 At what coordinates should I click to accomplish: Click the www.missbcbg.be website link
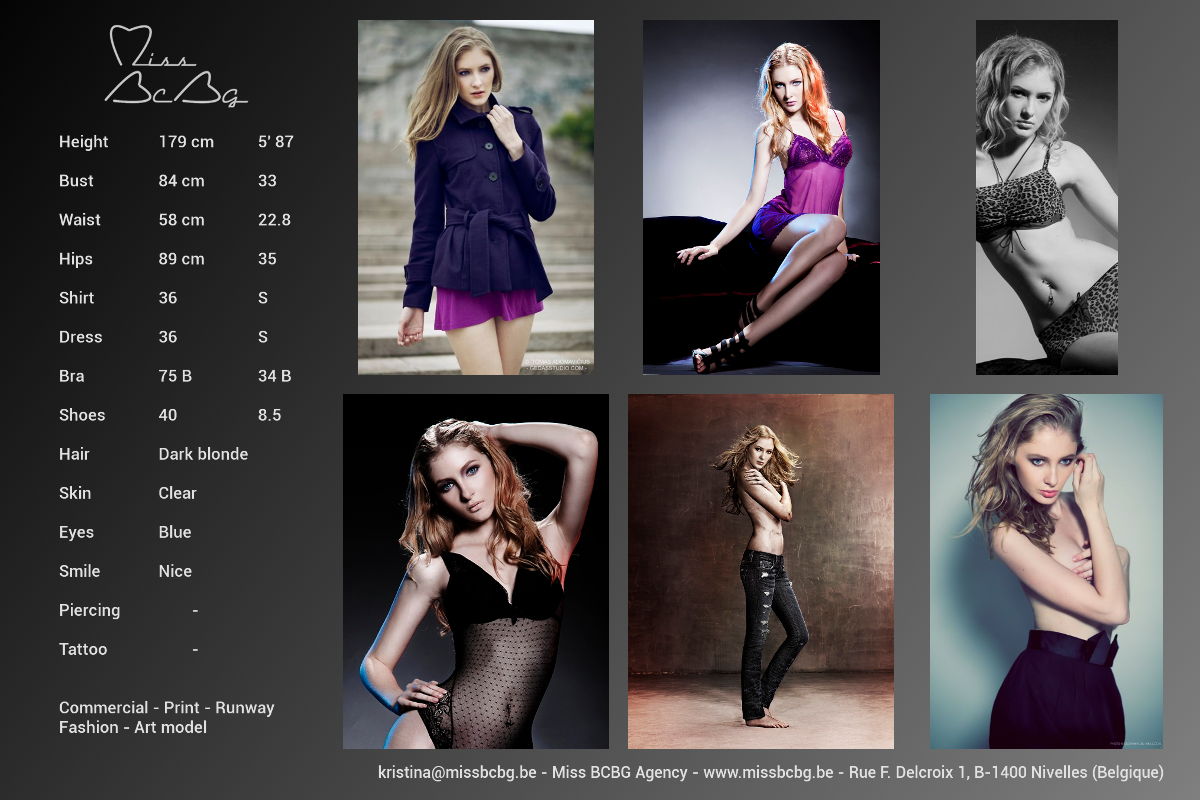pos(768,772)
